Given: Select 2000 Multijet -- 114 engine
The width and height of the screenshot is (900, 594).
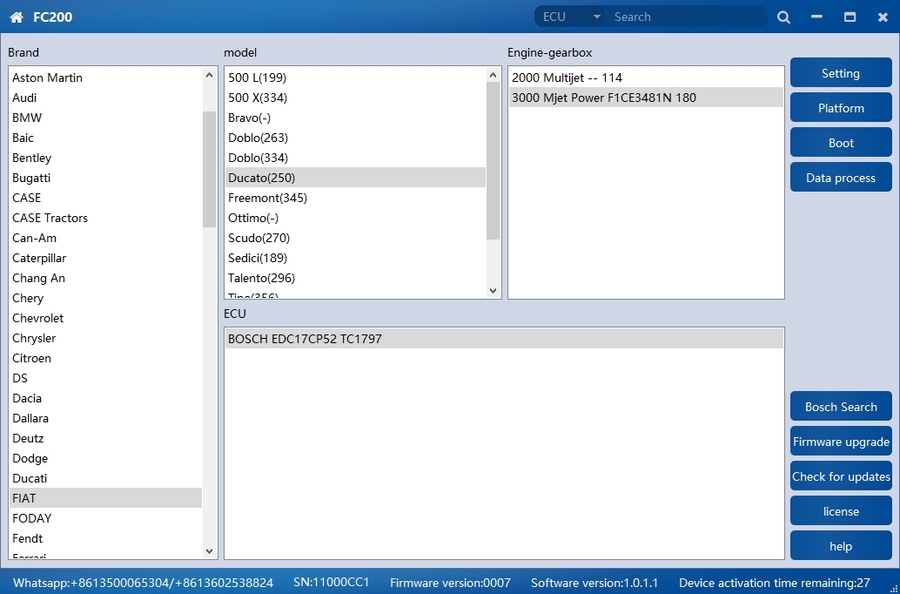Looking at the screenshot, I should coord(566,78).
